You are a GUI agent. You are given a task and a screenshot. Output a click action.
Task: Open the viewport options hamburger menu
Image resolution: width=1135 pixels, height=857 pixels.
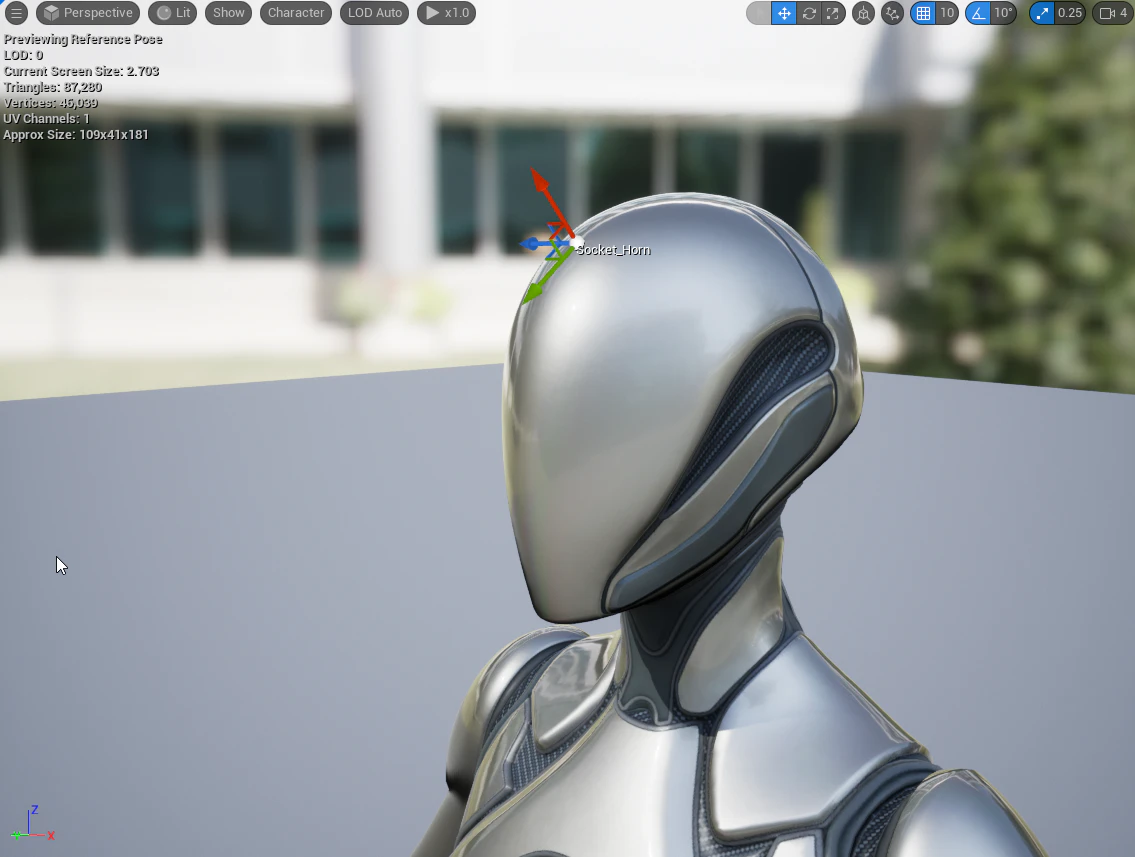16,12
